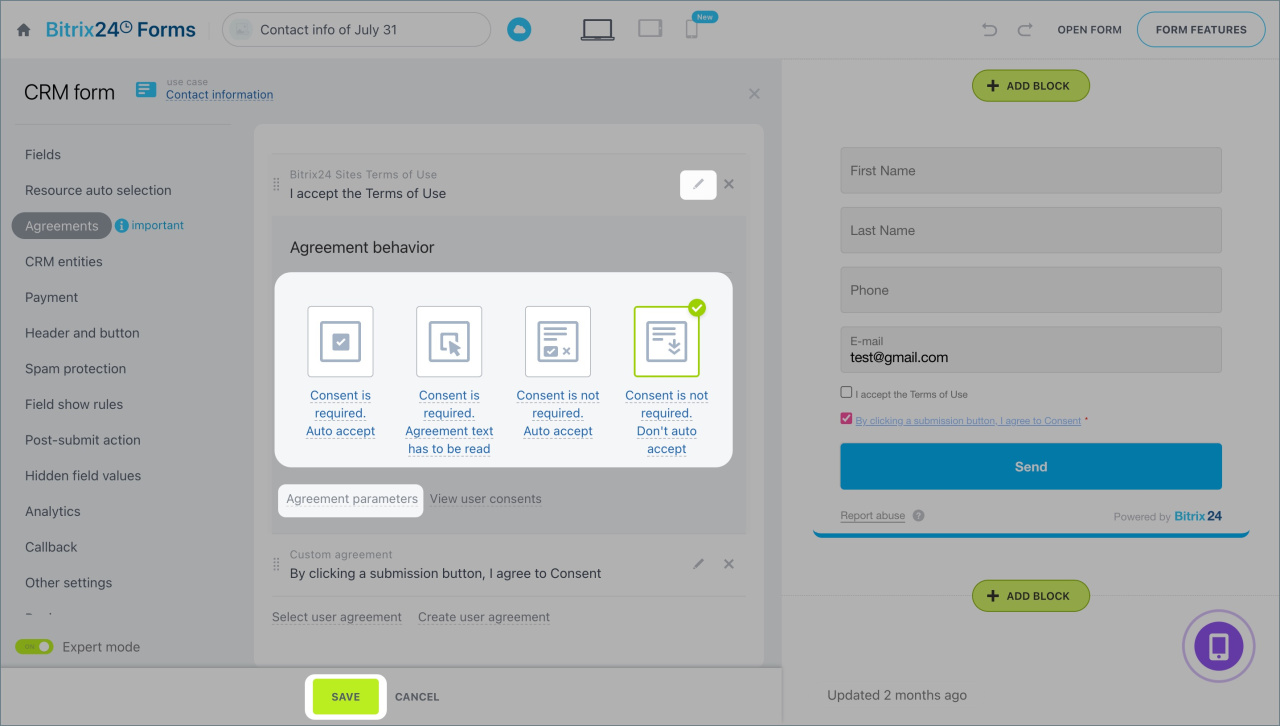Uncheck the agree to Consent checkbox
Image resolution: width=1280 pixels, height=726 pixels.
point(847,419)
